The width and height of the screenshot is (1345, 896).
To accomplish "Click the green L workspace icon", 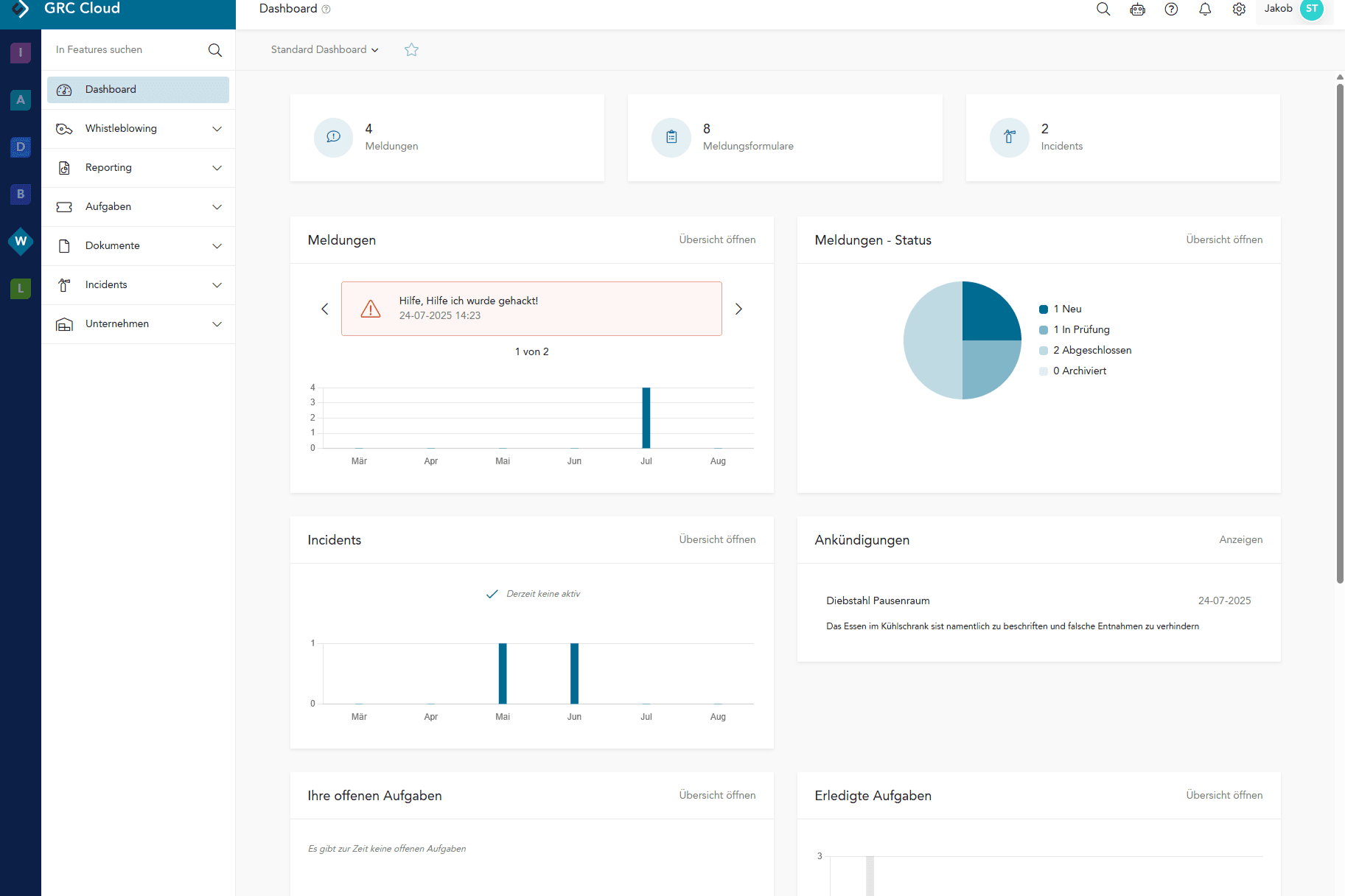I will tap(21, 288).
